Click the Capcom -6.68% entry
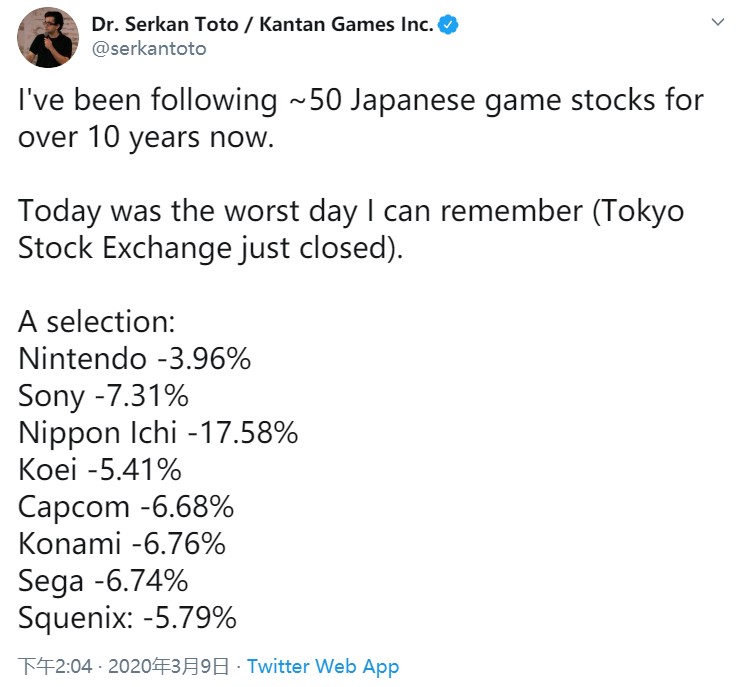Screen dimensions: 745x687 [x=126, y=507]
